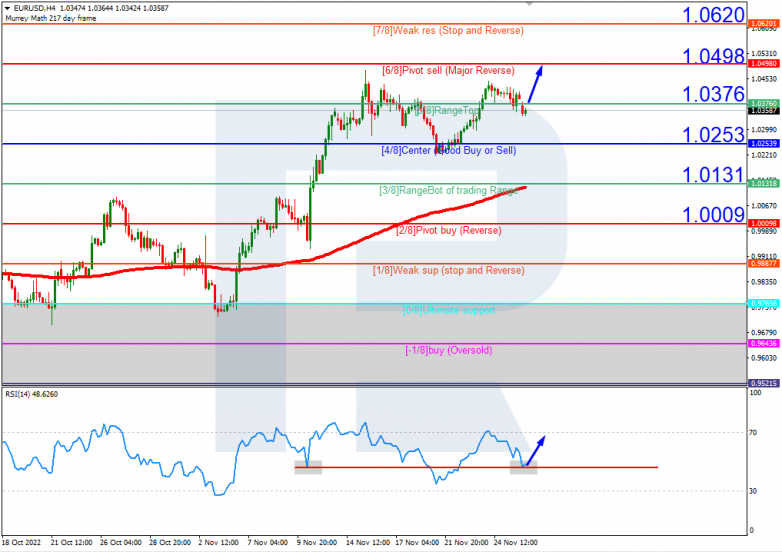The height and width of the screenshot is (552, 782).
Task: Click the RSI 30 level scale value
Action: (x=753, y=491)
